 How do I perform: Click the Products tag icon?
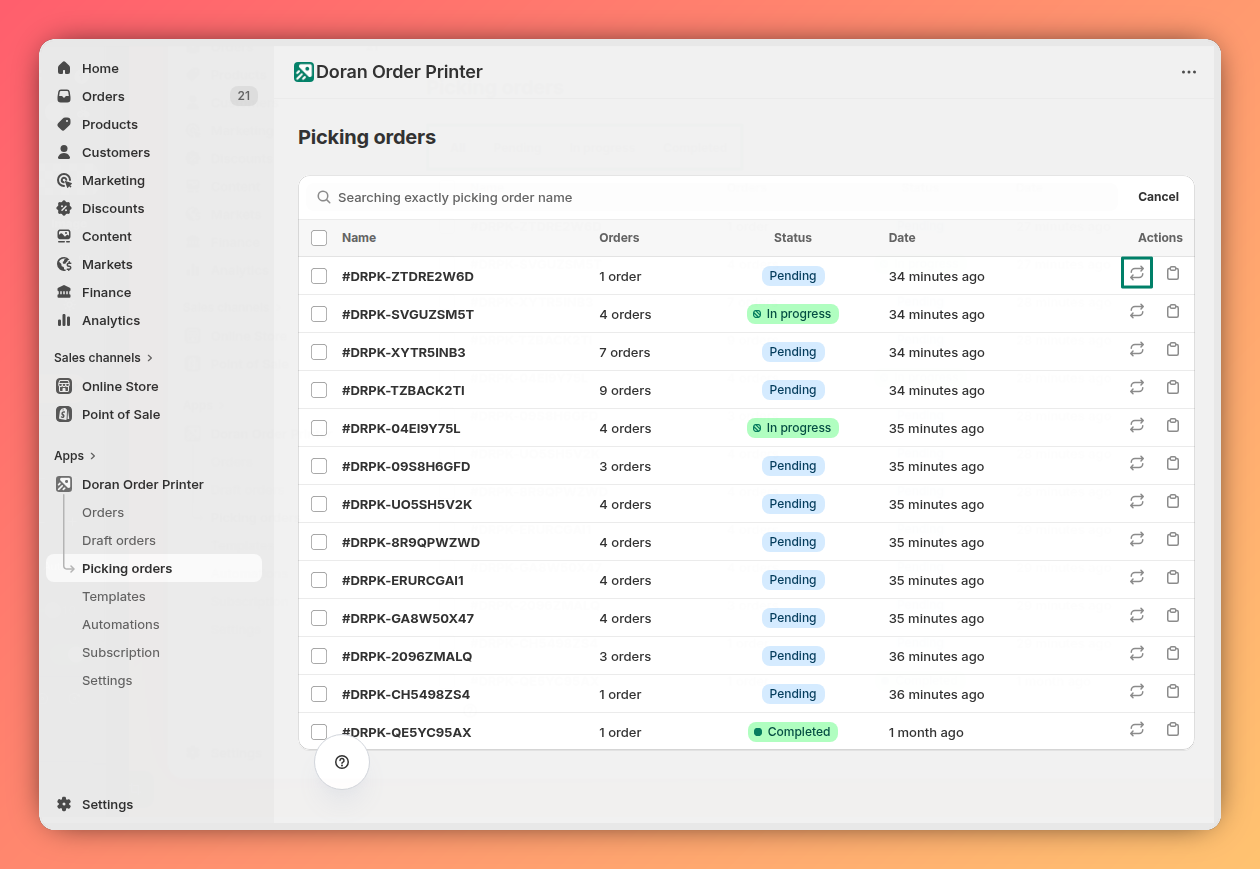click(64, 124)
